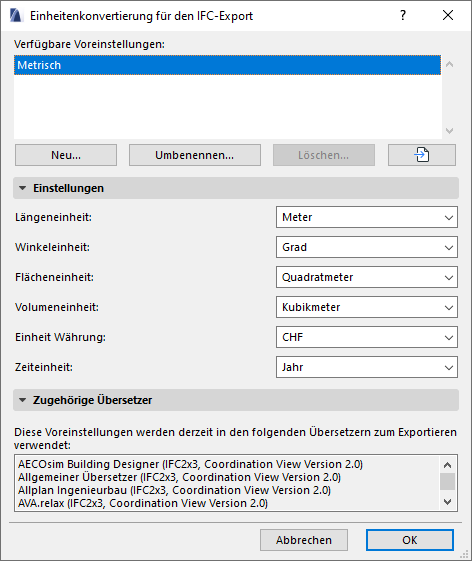Select AVA.relax translator entry
The height and width of the screenshot is (561, 472).
(x=143, y=503)
